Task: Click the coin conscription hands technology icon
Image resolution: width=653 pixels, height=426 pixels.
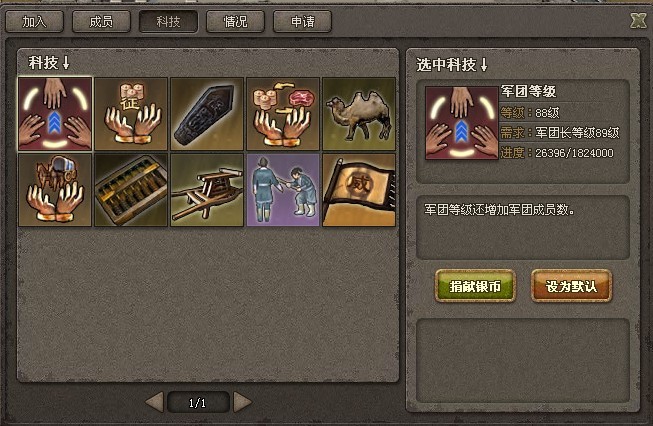Action: pos(131,114)
